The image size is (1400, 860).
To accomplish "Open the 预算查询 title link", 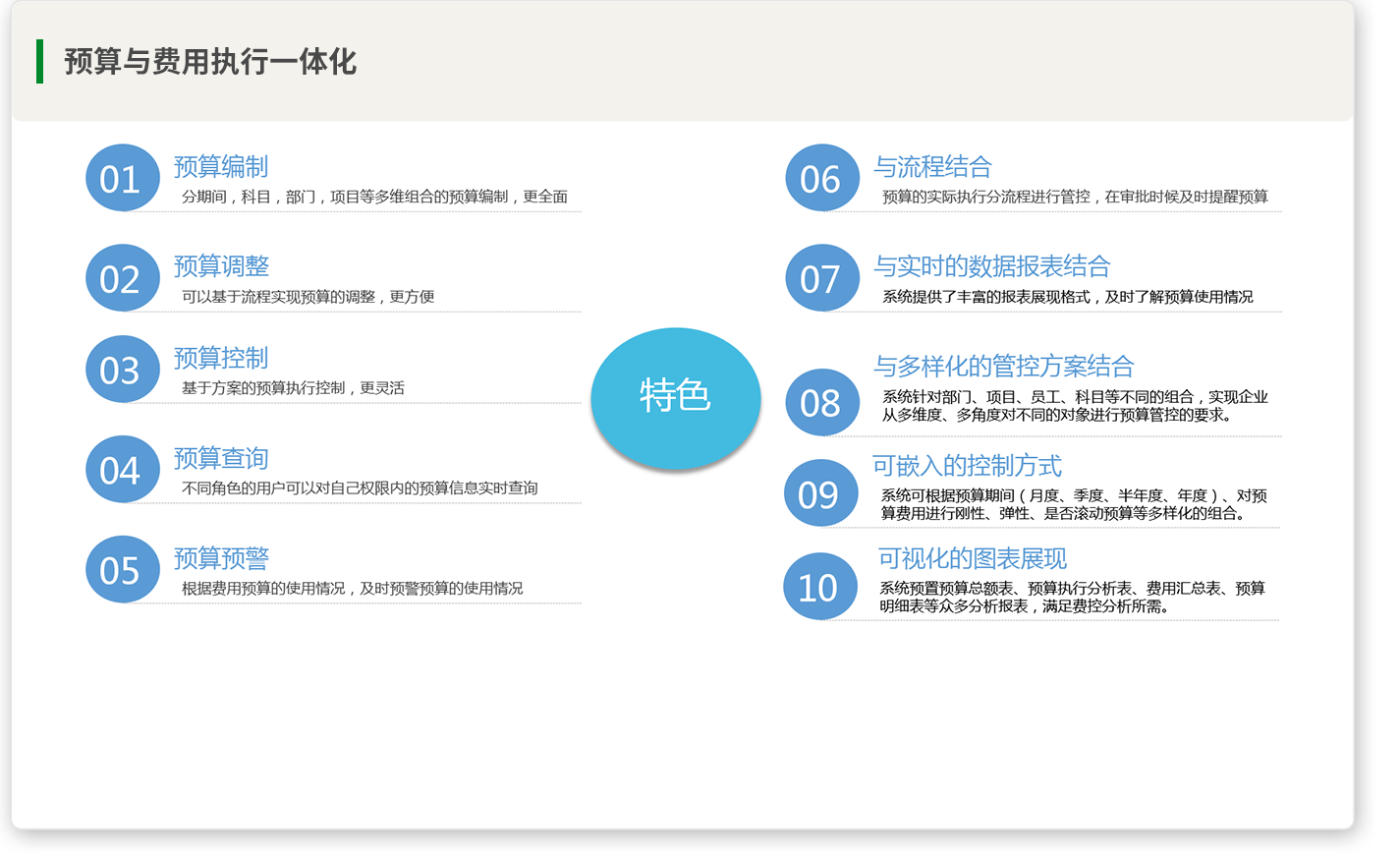I will click(x=221, y=458).
